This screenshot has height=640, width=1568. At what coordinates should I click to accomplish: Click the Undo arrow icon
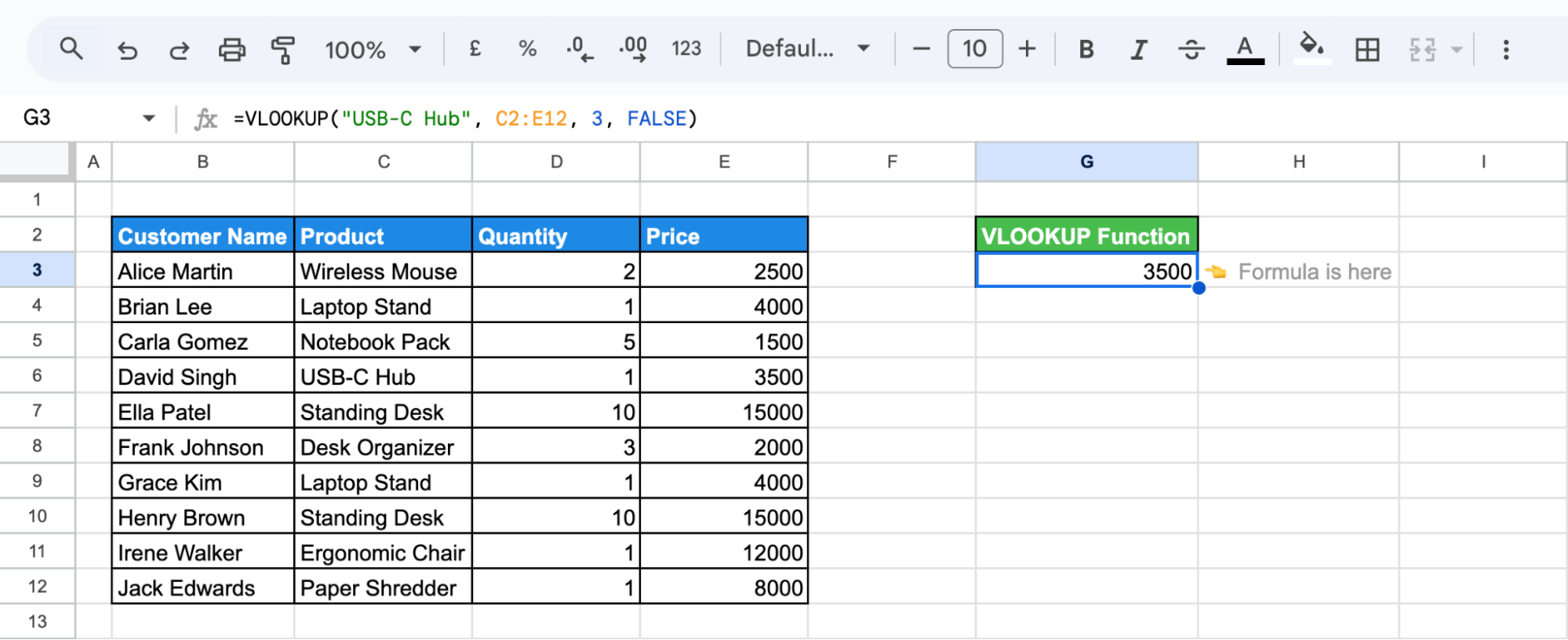(x=127, y=50)
